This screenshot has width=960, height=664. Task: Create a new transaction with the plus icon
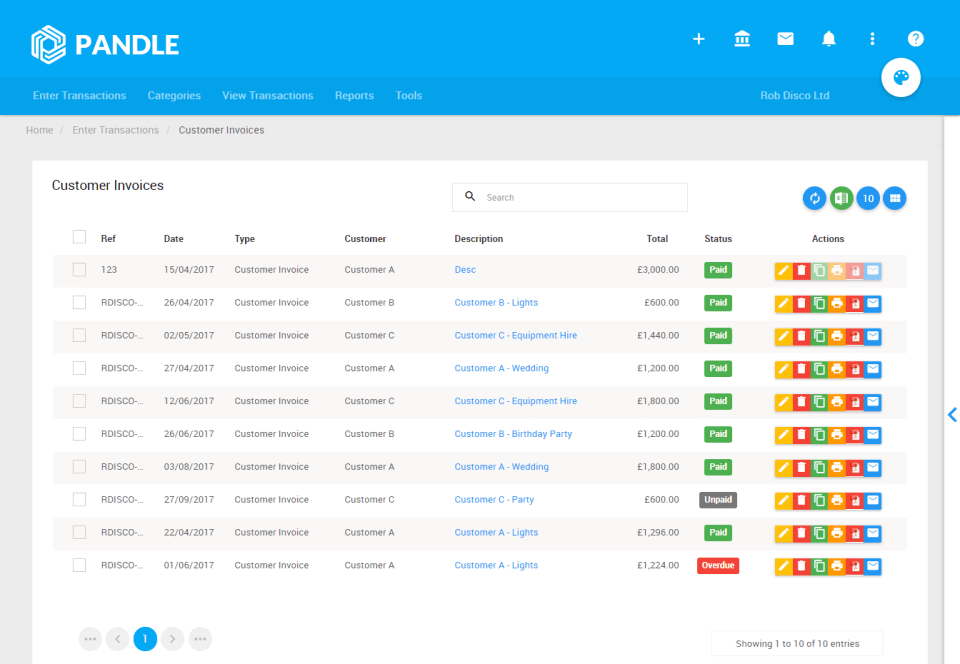(x=698, y=39)
